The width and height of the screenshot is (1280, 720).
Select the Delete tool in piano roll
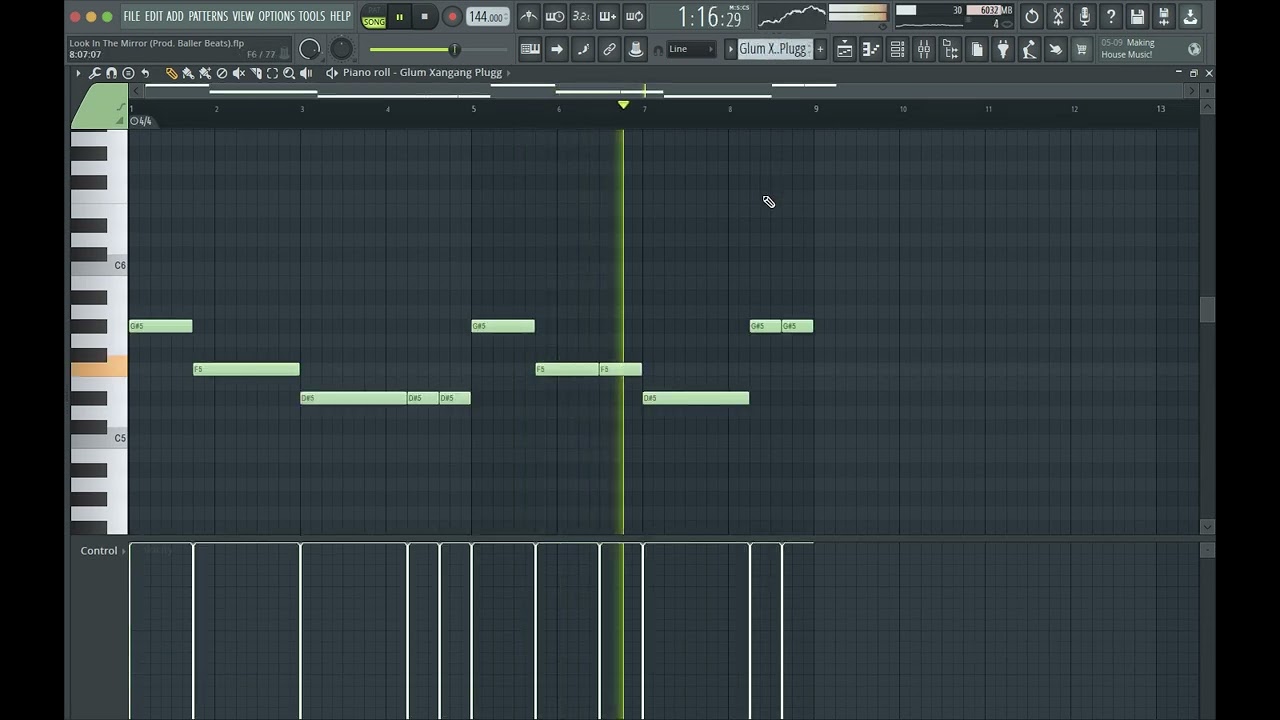click(222, 73)
